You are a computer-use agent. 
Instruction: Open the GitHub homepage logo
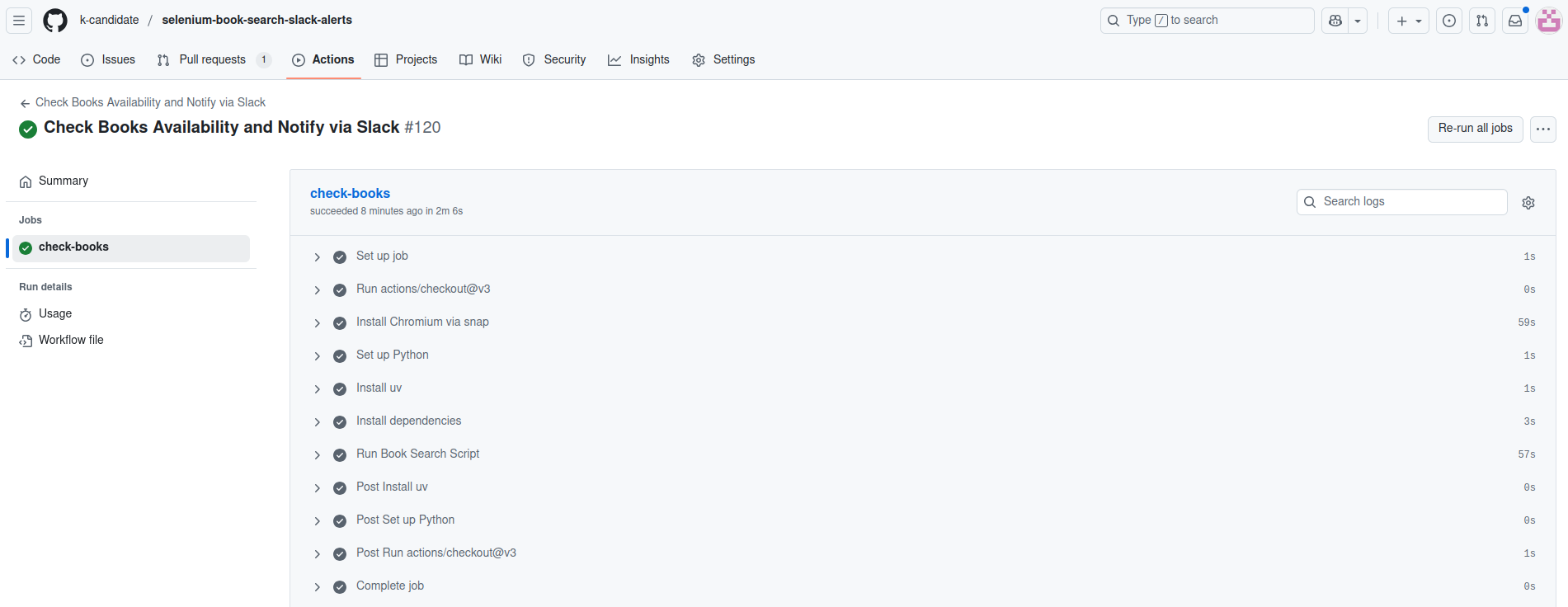[55, 21]
